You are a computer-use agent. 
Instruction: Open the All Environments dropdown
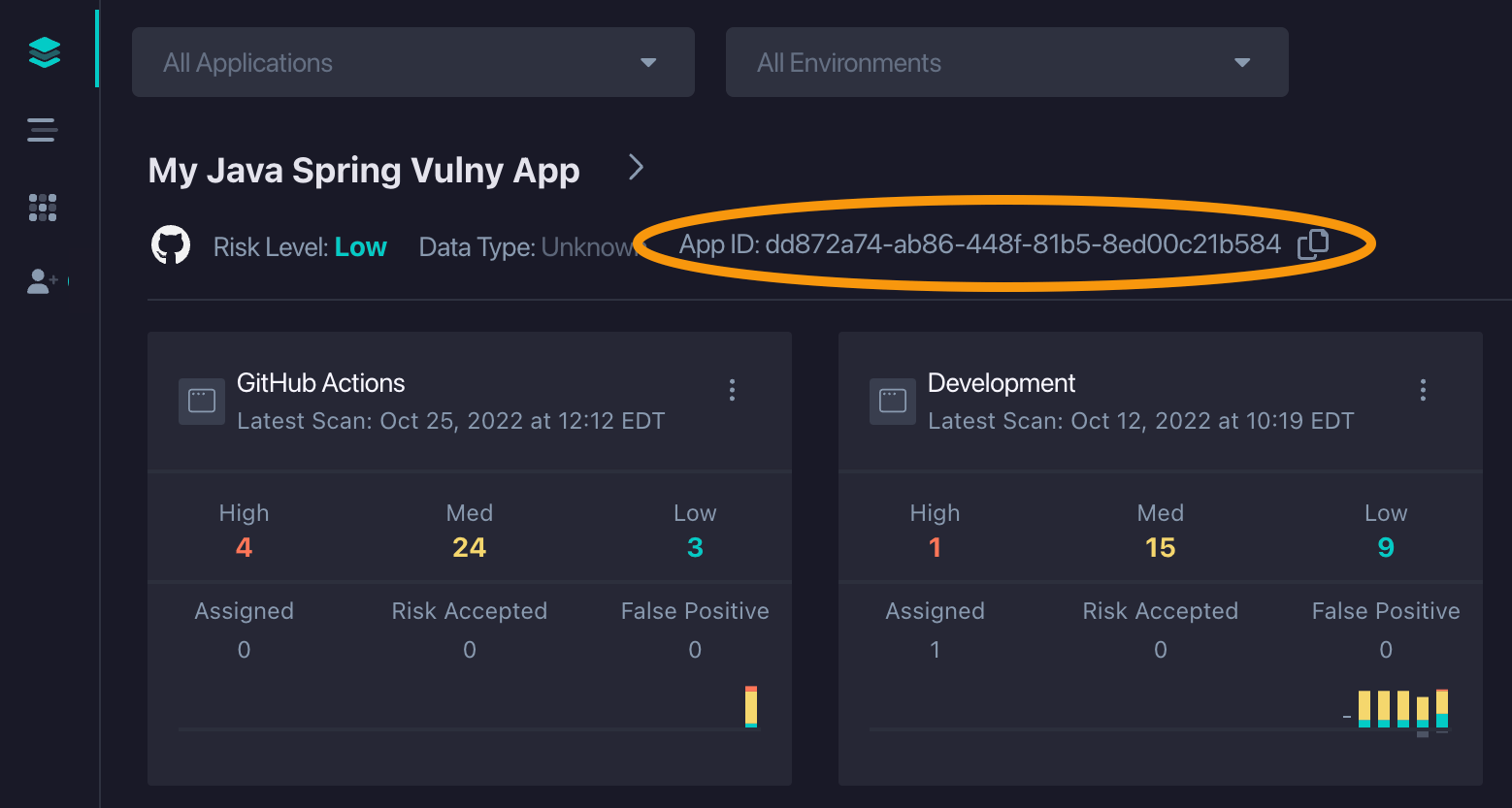pos(1006,62)
